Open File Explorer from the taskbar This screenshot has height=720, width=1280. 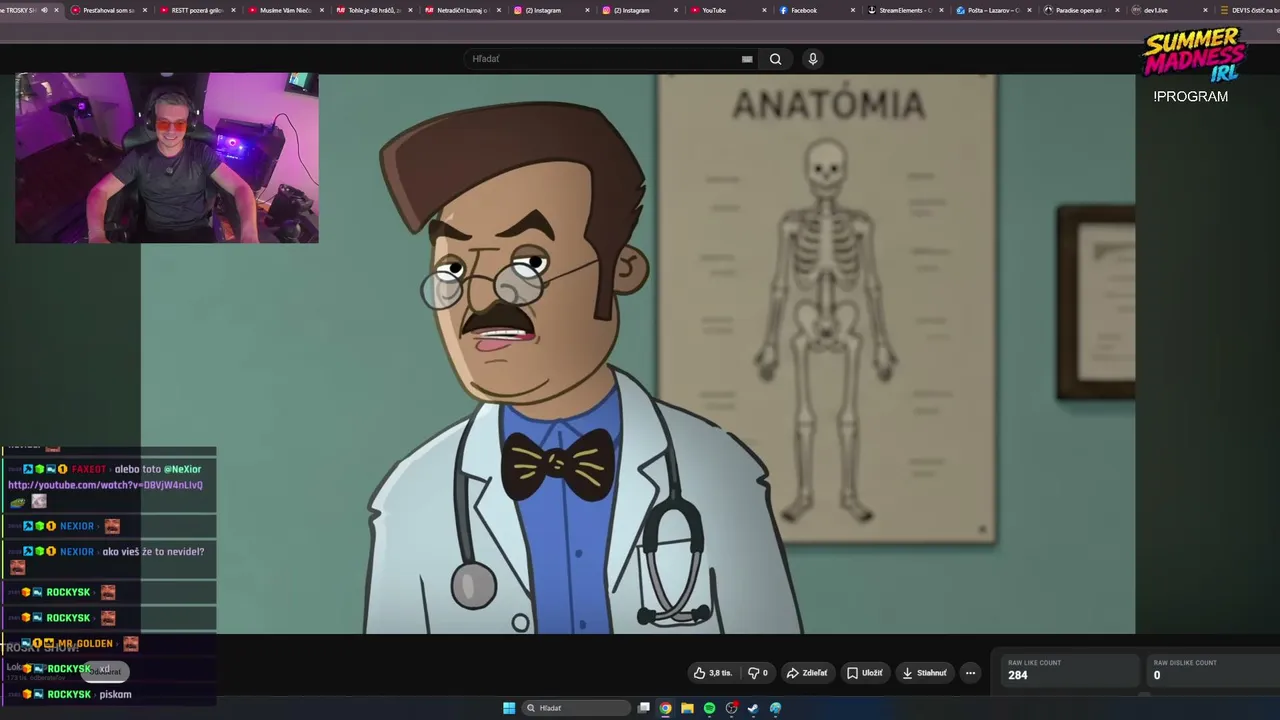pos(688,708)
